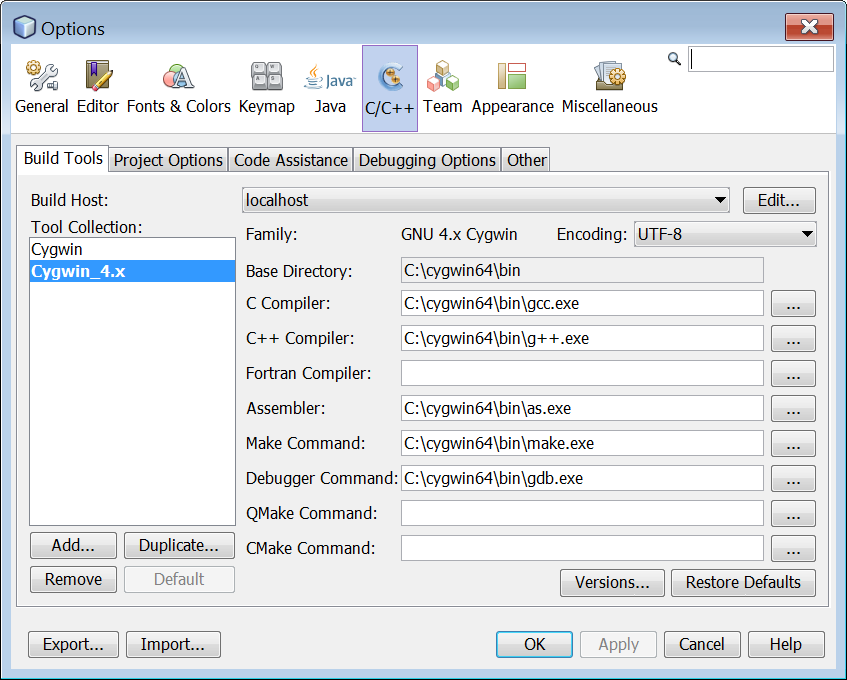This screenshot has height=680, width=847.
Task: Click the Import... button
Action: tap(173, 644)
